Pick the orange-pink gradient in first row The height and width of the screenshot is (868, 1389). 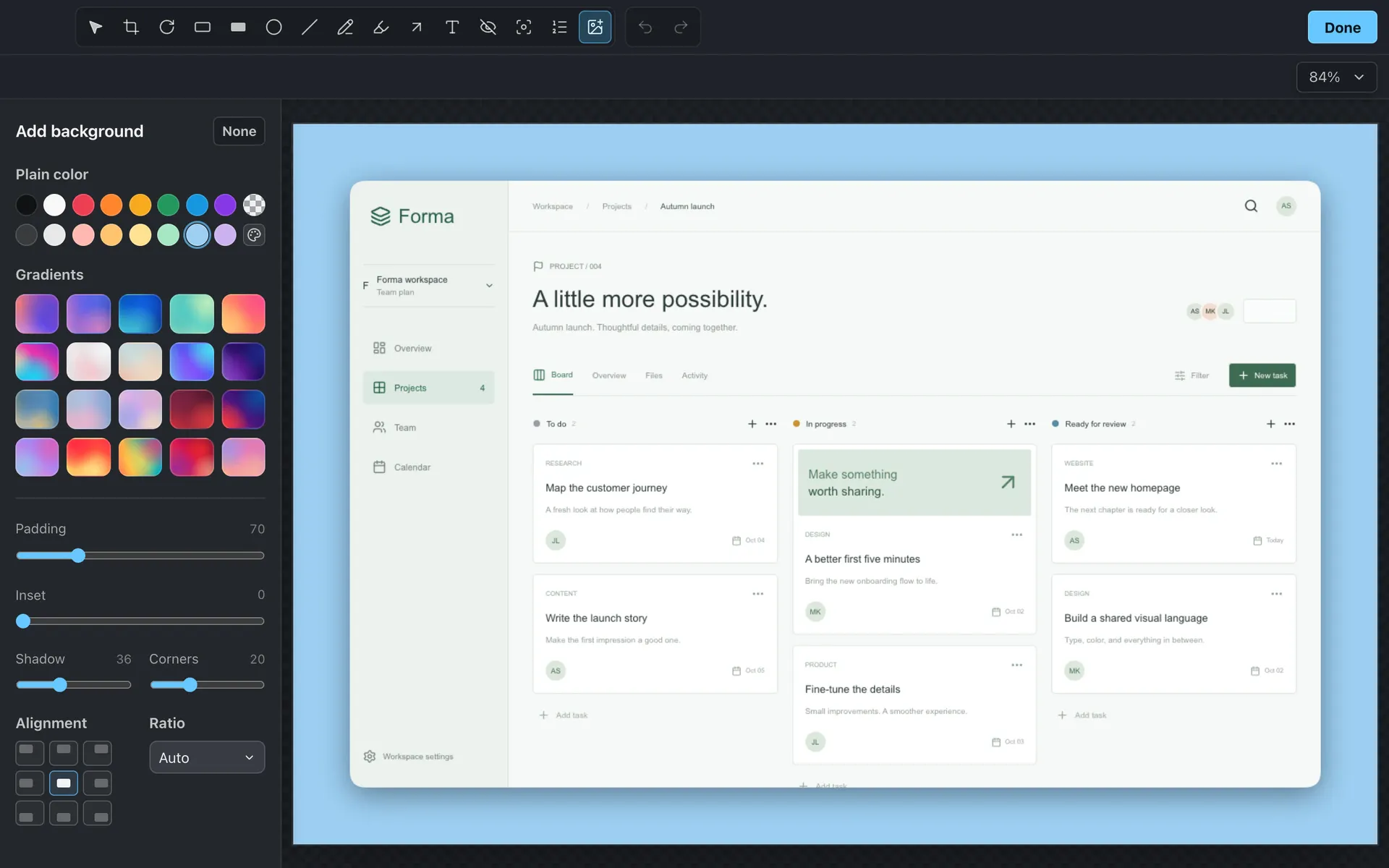[x=243, y=314]
